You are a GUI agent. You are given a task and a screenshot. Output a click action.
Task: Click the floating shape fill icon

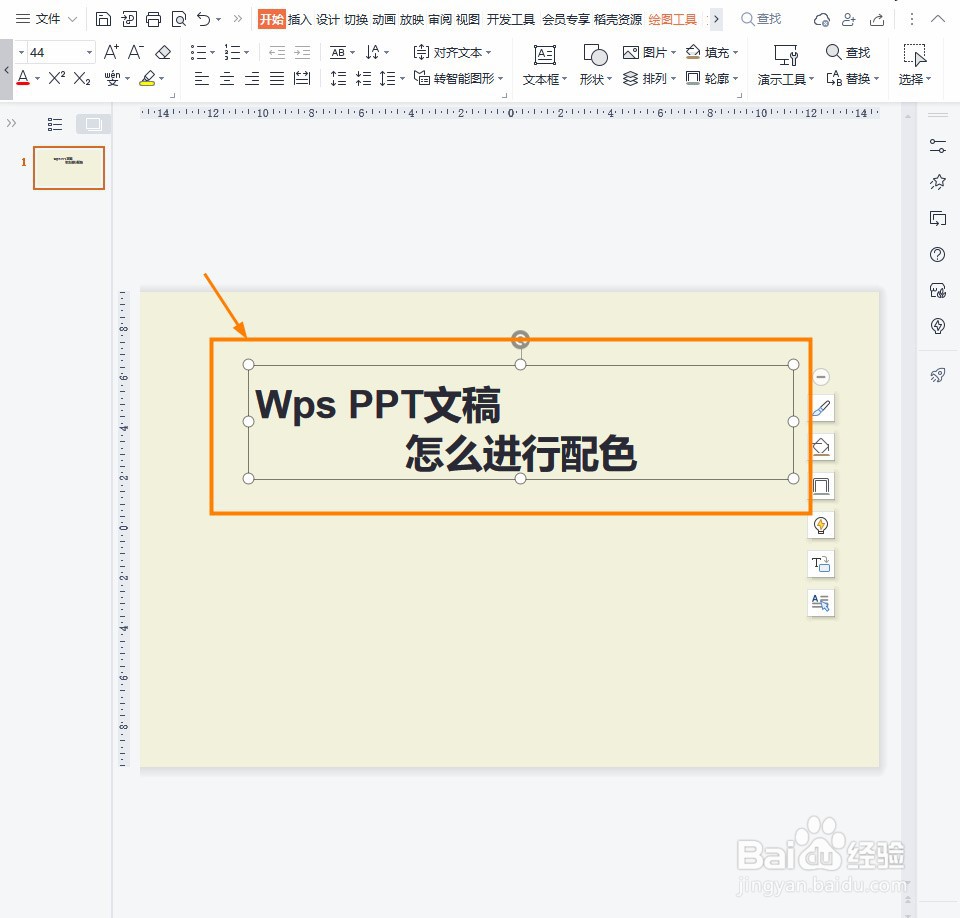(x=821, y=447)
